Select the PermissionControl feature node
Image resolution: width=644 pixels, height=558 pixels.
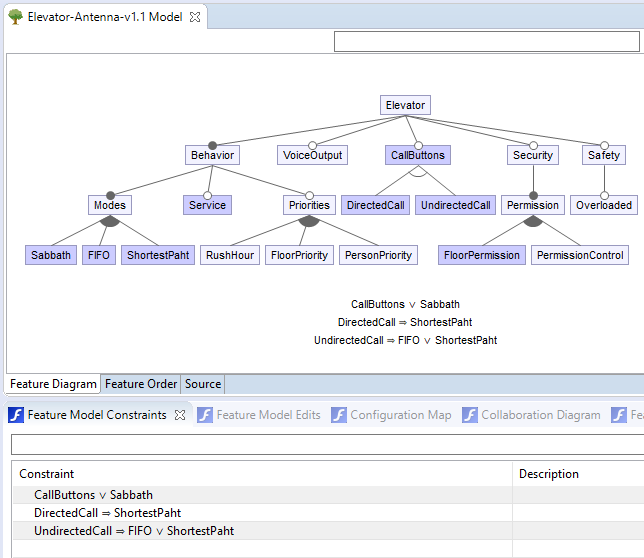(580, 255)
